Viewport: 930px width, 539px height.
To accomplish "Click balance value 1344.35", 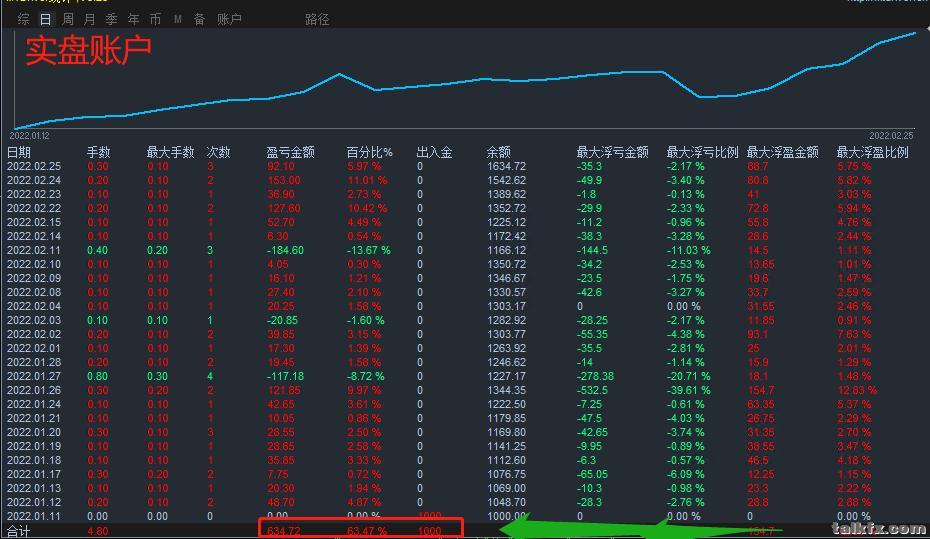I will point(507,390).
